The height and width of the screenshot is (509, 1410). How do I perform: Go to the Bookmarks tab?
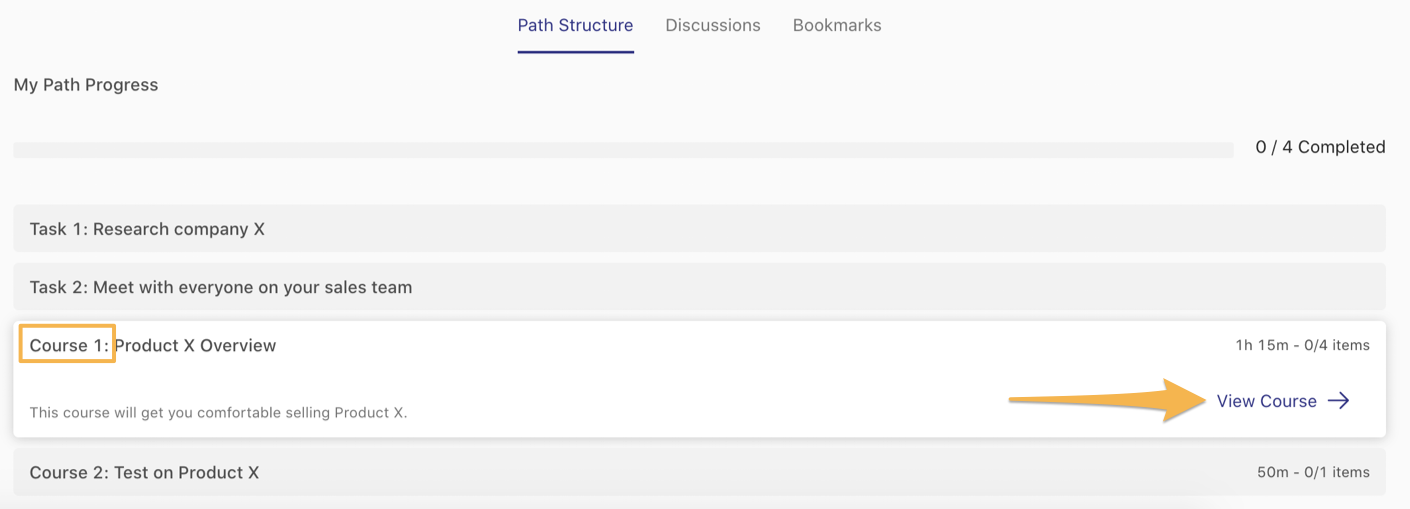click(x=837, y=25)
